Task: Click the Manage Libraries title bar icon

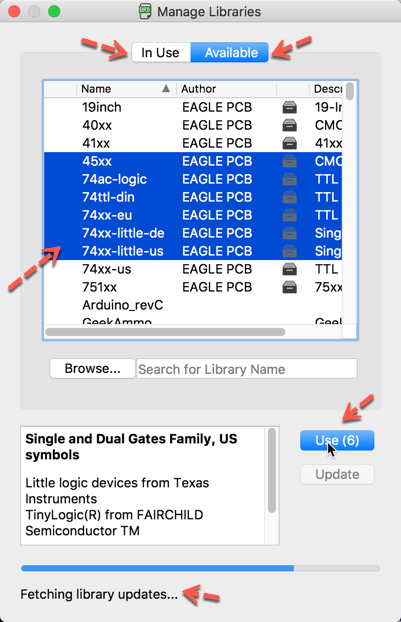Action: pos(145,11)
